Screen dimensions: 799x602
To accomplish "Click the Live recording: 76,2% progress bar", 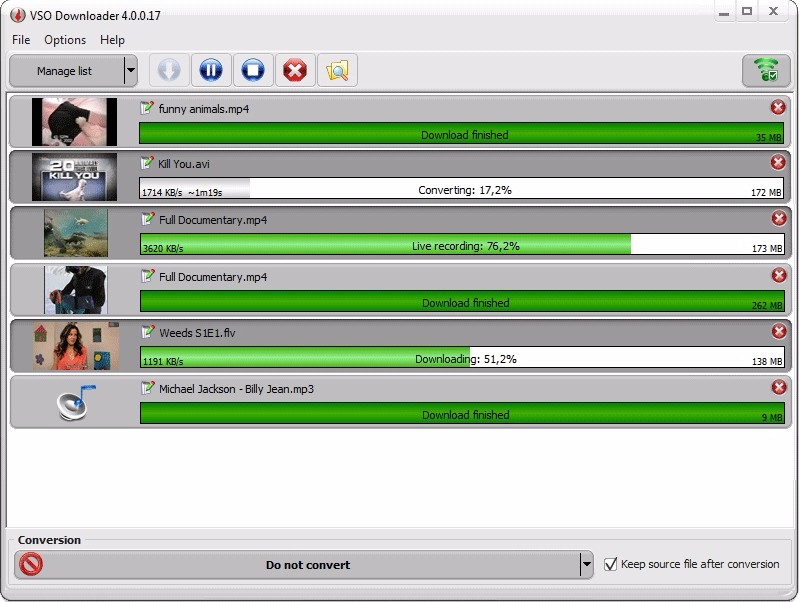I will [462, 244].
